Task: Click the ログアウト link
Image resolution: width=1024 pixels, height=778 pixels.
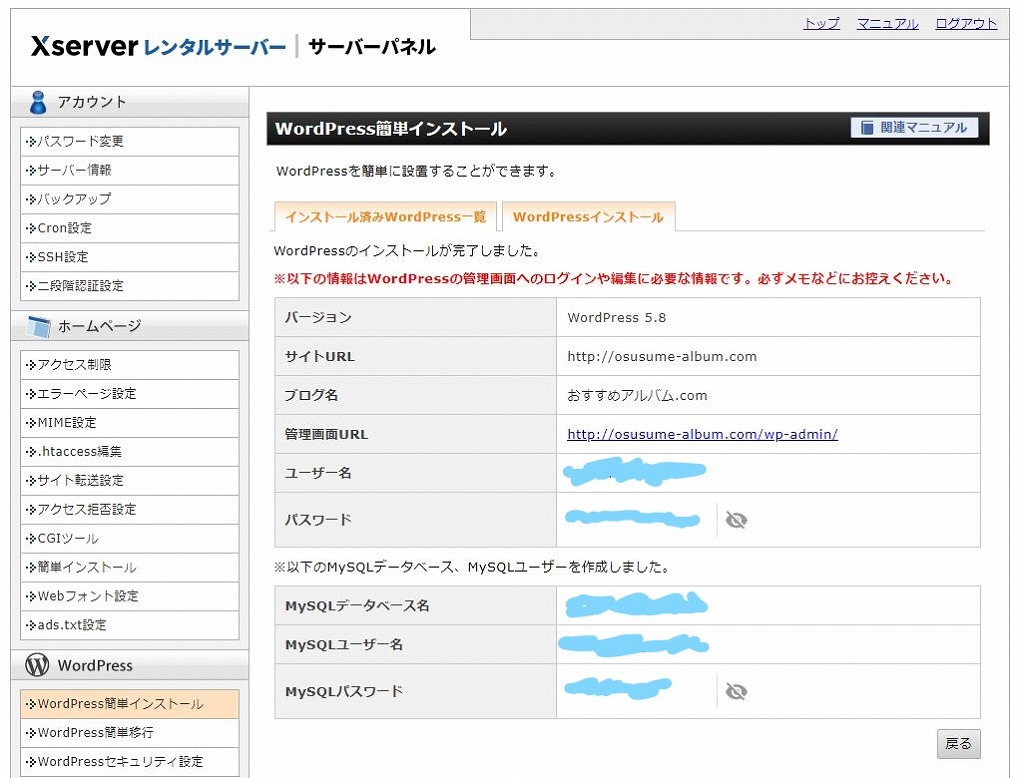Action: tap(966, 24)
